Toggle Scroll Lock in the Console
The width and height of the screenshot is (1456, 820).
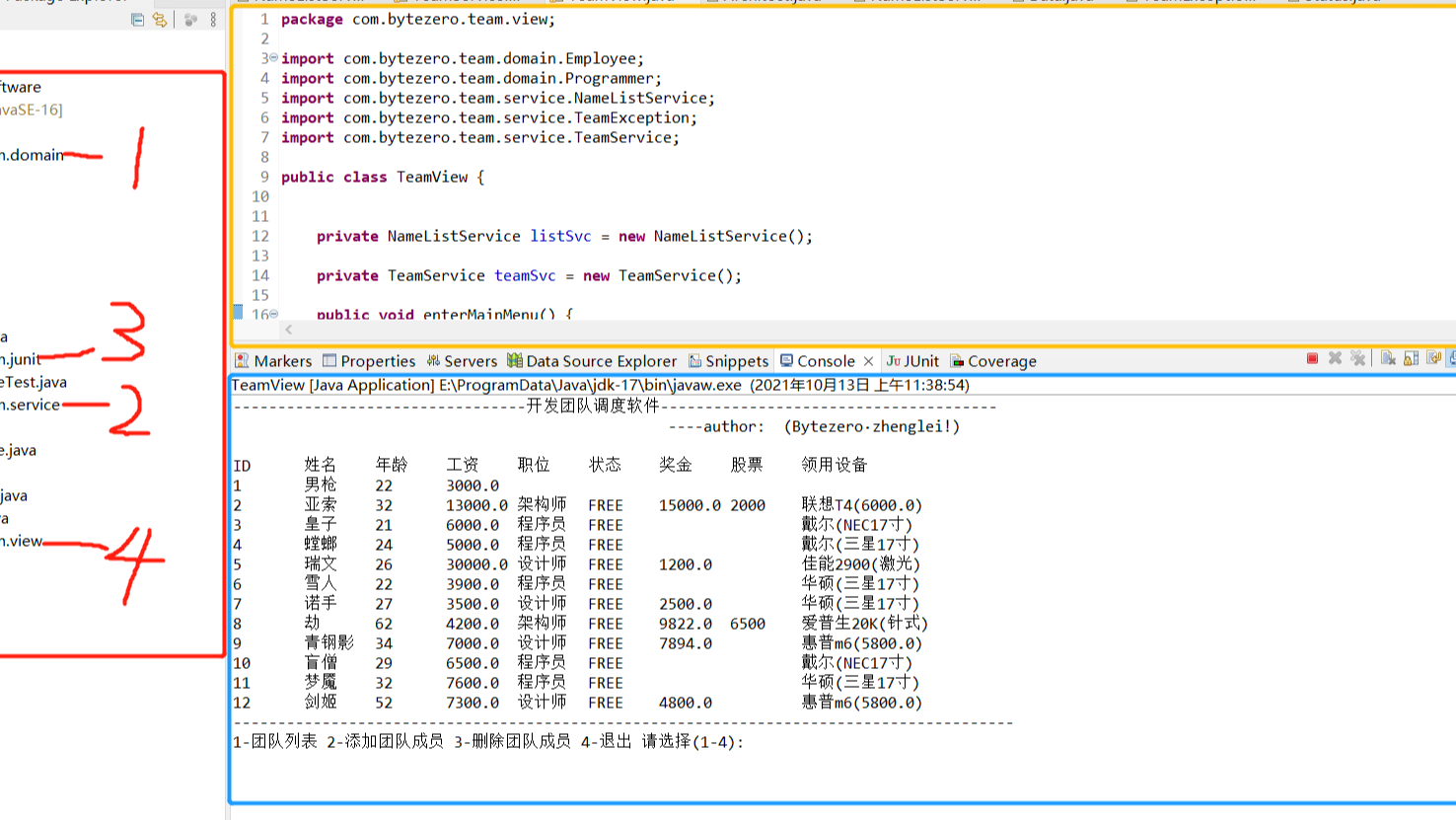1411,358
